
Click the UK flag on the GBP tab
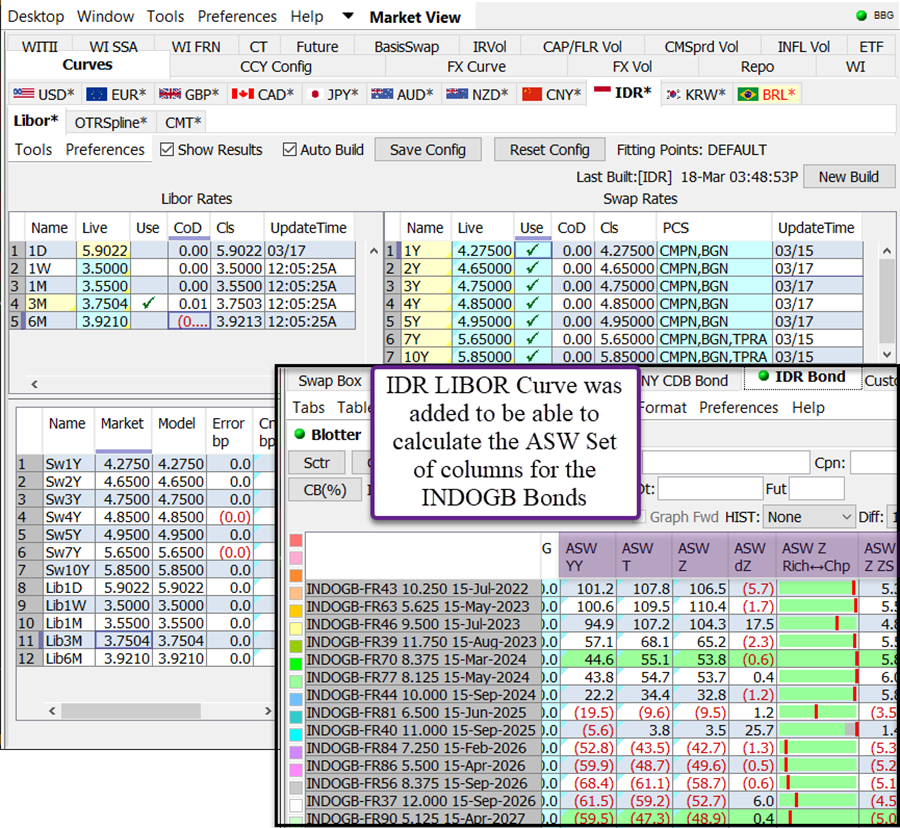pyautogui.click(x=170, y=94)
